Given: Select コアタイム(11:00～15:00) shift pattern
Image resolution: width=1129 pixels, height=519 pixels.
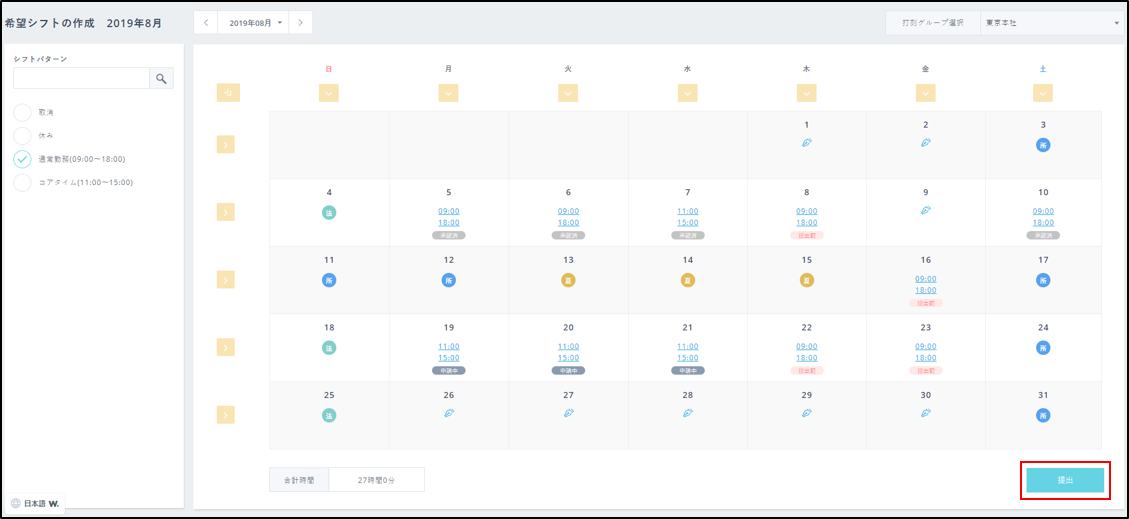Looking at the screenshot, I should click(23, 182).
